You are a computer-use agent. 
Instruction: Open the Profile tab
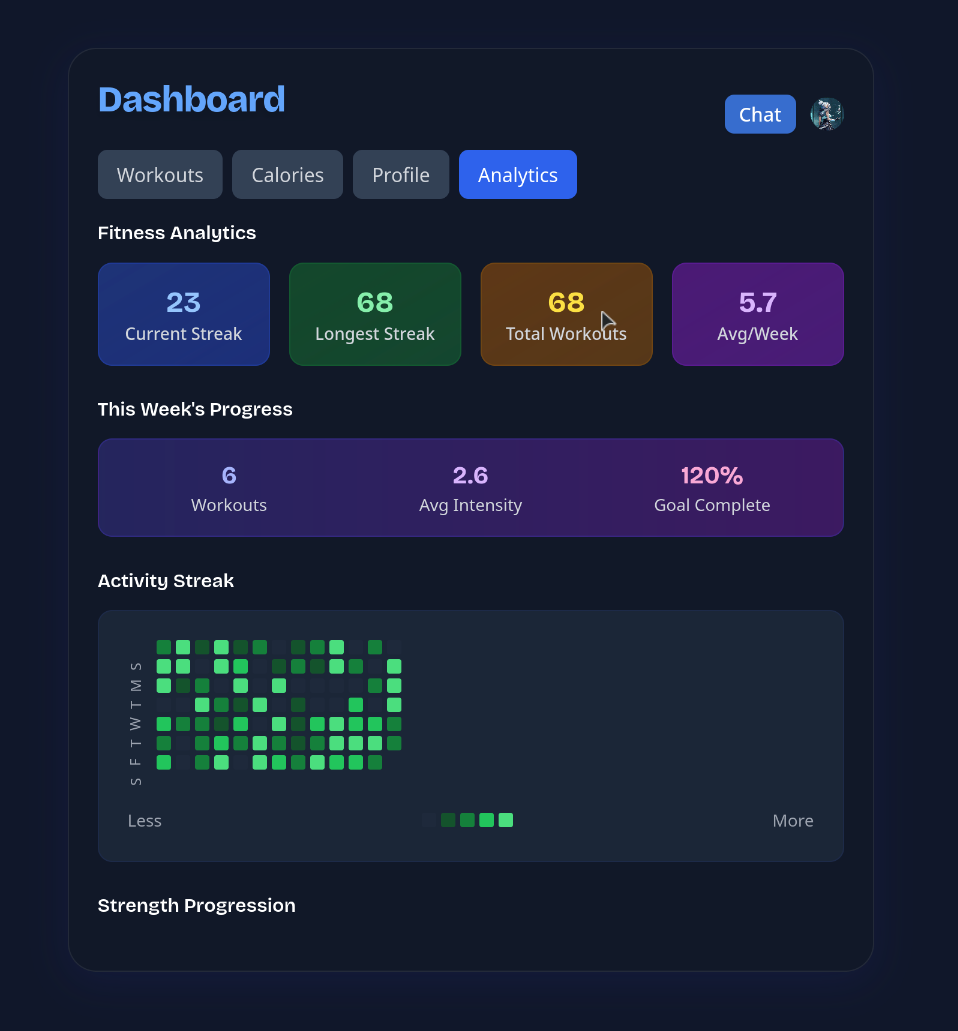pyautogui.click(x=400, y=174)
